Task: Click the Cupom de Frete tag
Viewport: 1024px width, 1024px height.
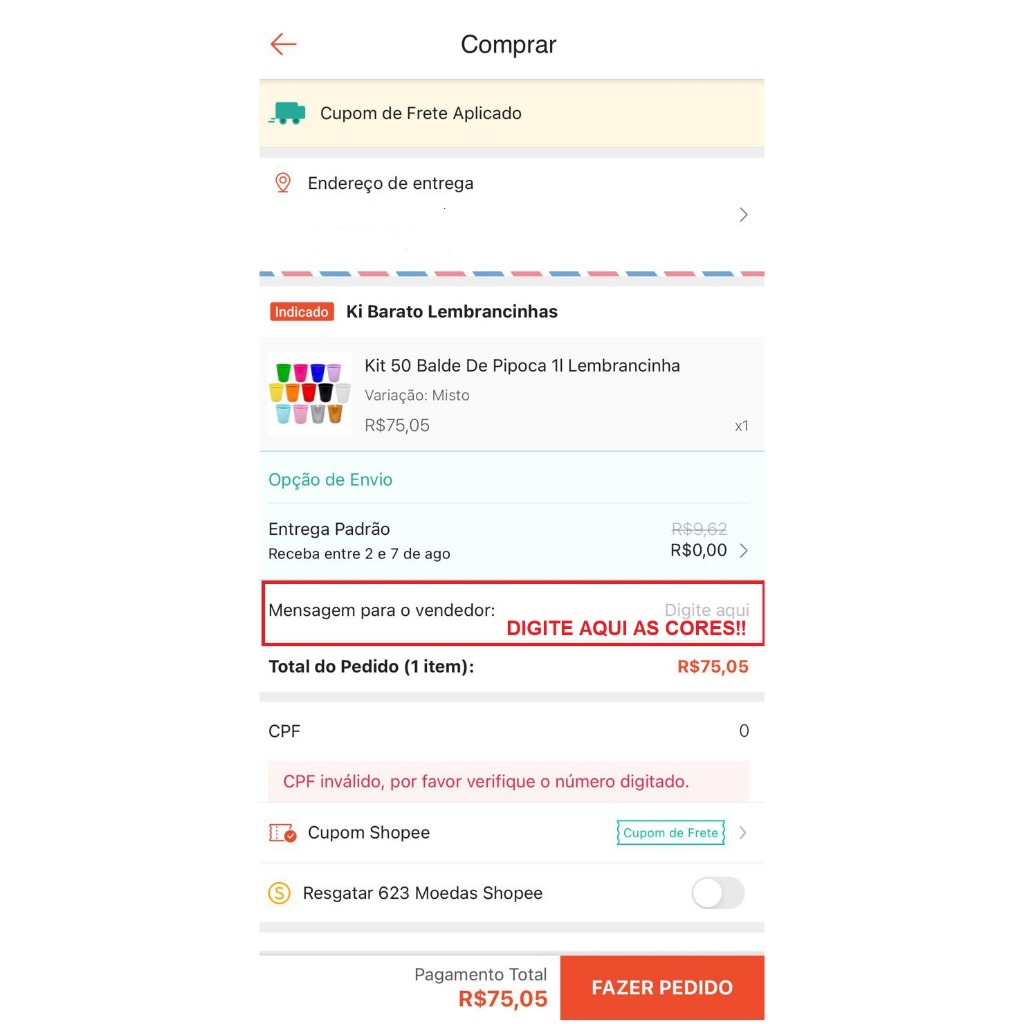Action: tap(671, 833)
